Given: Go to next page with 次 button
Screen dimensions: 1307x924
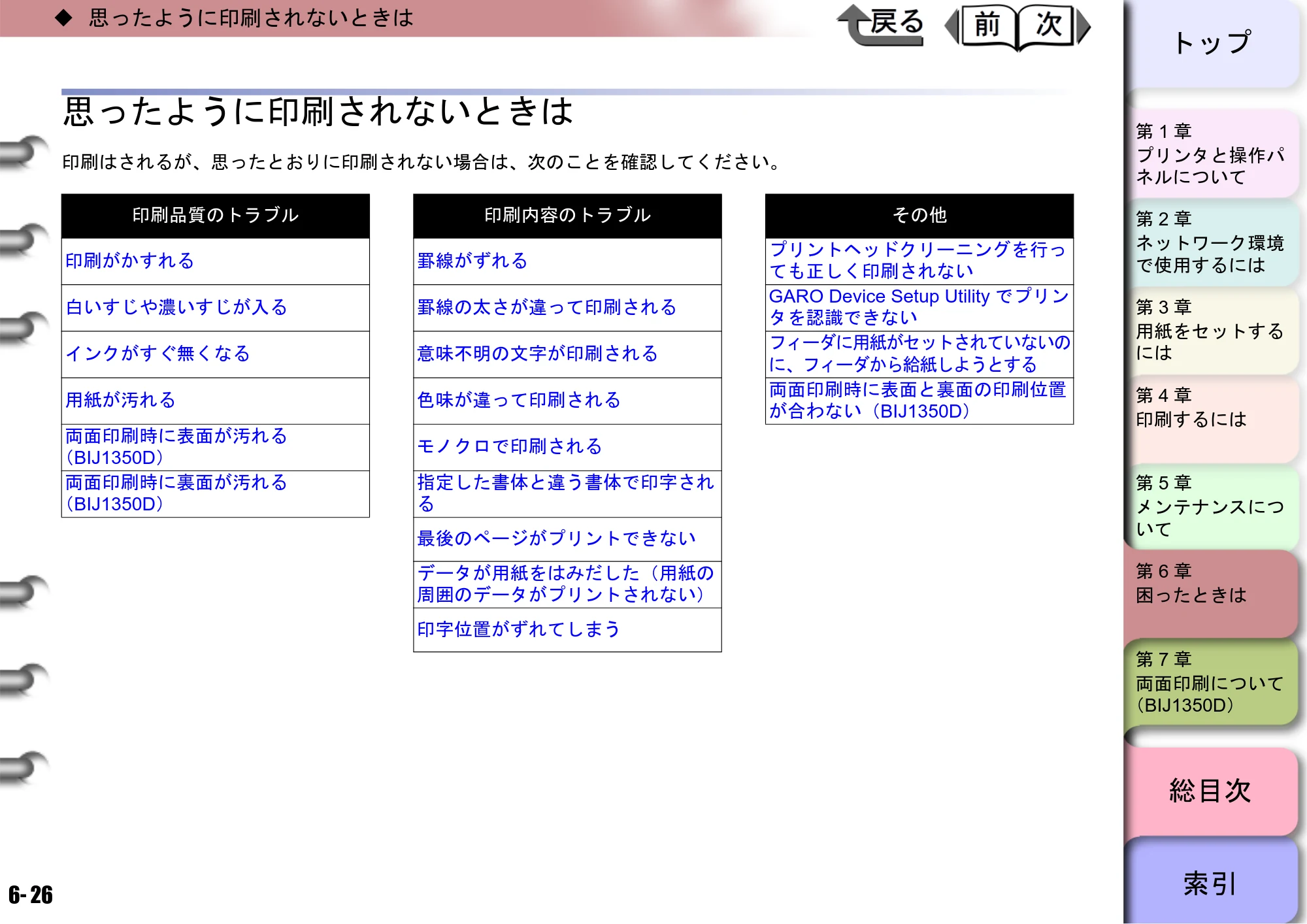Looking at the screenshot, I should point(1053,26).
